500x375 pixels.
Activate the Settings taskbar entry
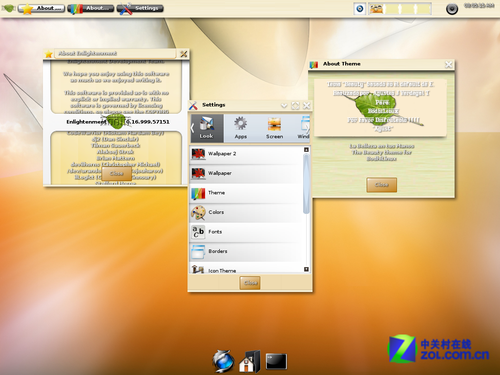(x=140, y=8)
